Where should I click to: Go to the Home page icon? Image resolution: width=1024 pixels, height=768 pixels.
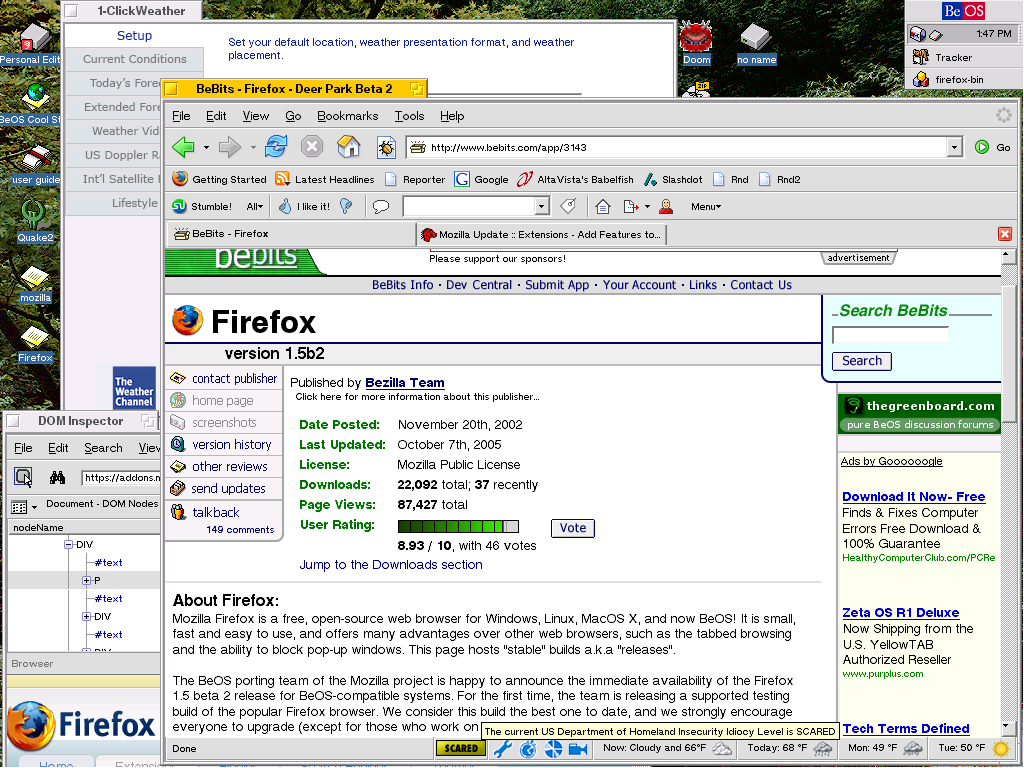coord(348,147)
